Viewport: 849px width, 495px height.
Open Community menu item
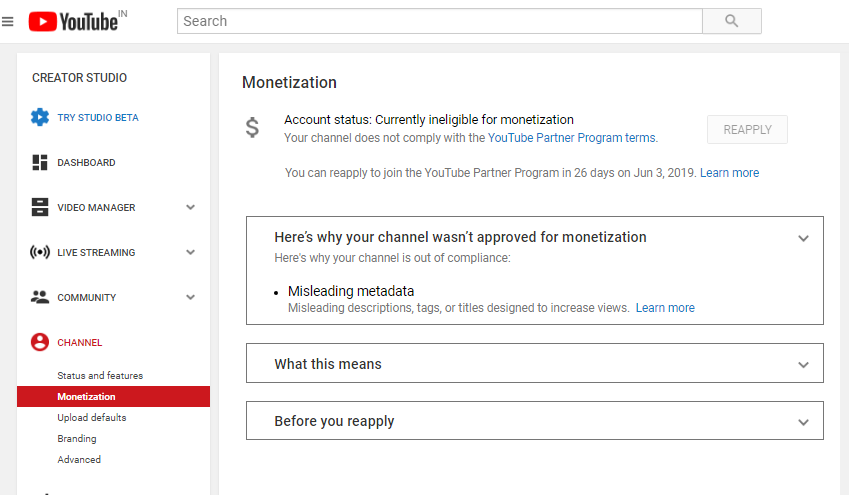click(x=87, y=297)
